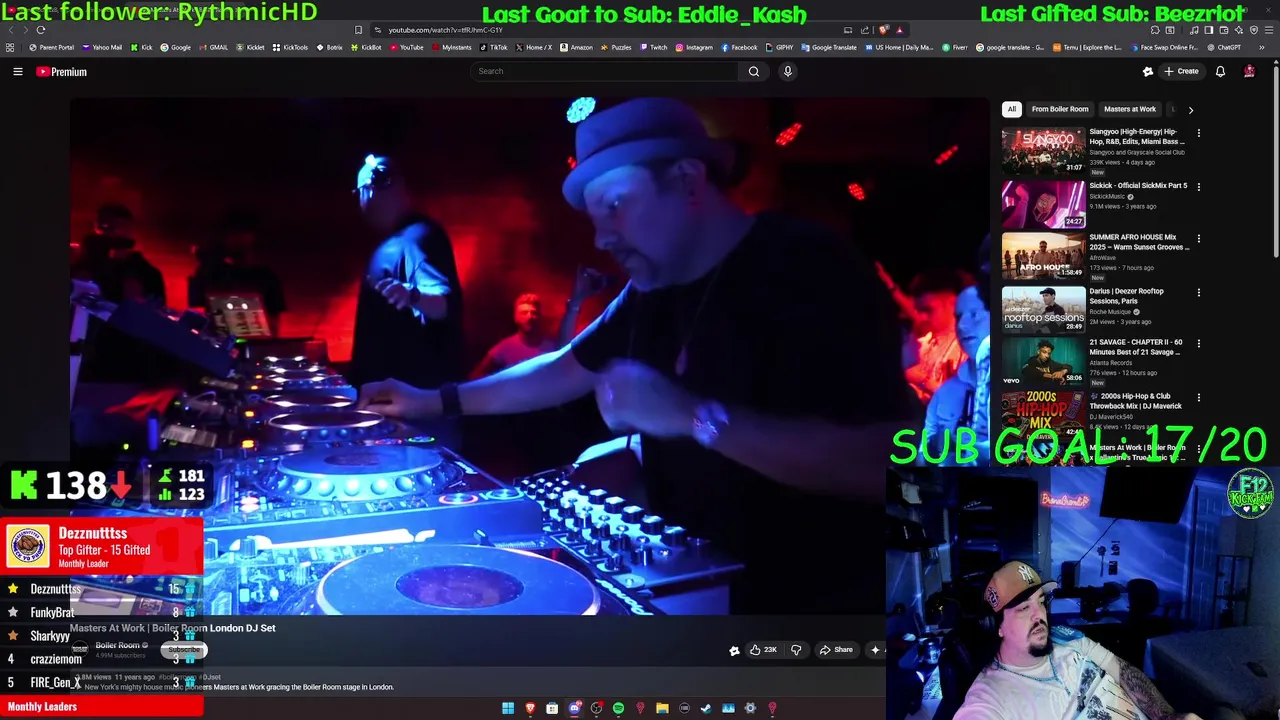Open OBS Studio from taskbar
This screenshot has height=720, width=1280.
point(597,708)
